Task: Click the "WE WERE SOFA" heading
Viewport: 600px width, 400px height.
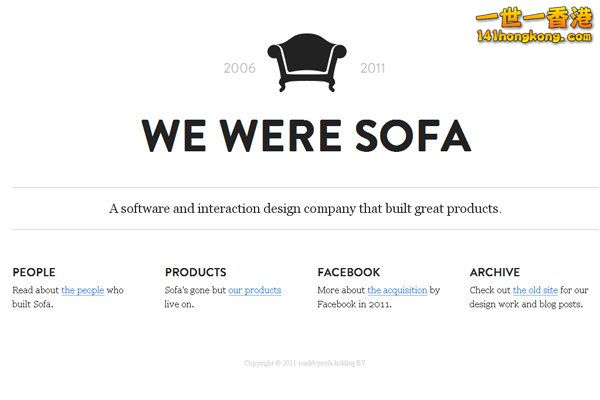Action: 306,135
